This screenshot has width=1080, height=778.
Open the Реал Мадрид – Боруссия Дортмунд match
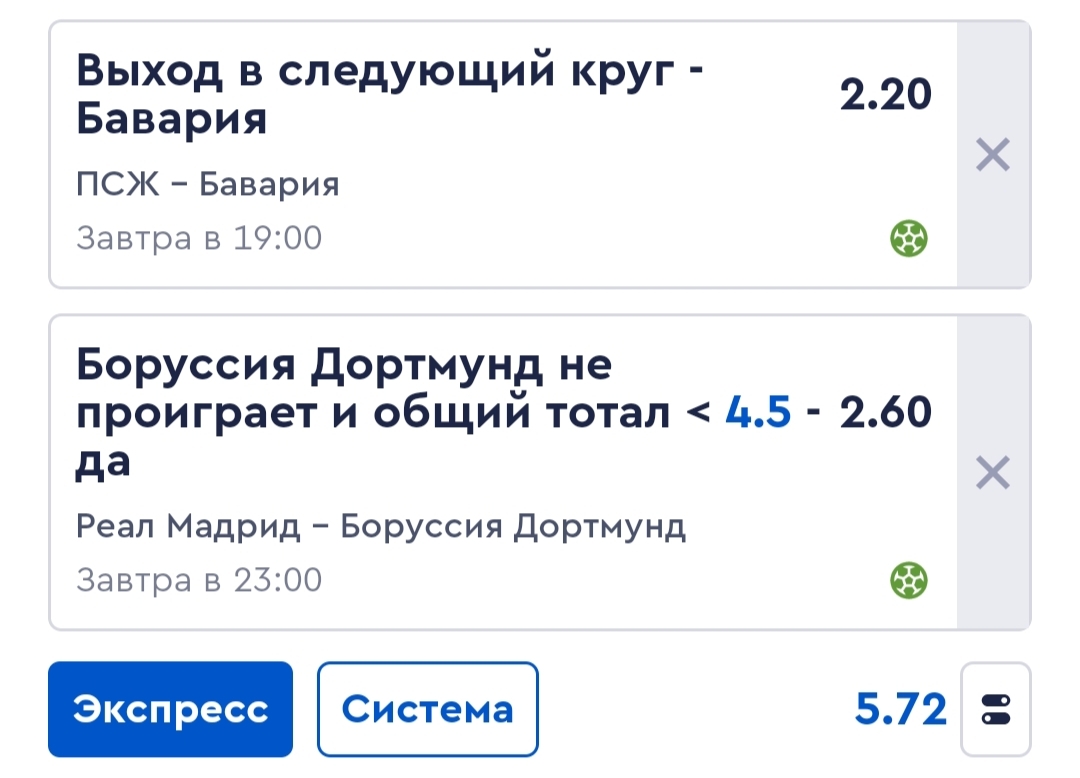tap(380, 527)
